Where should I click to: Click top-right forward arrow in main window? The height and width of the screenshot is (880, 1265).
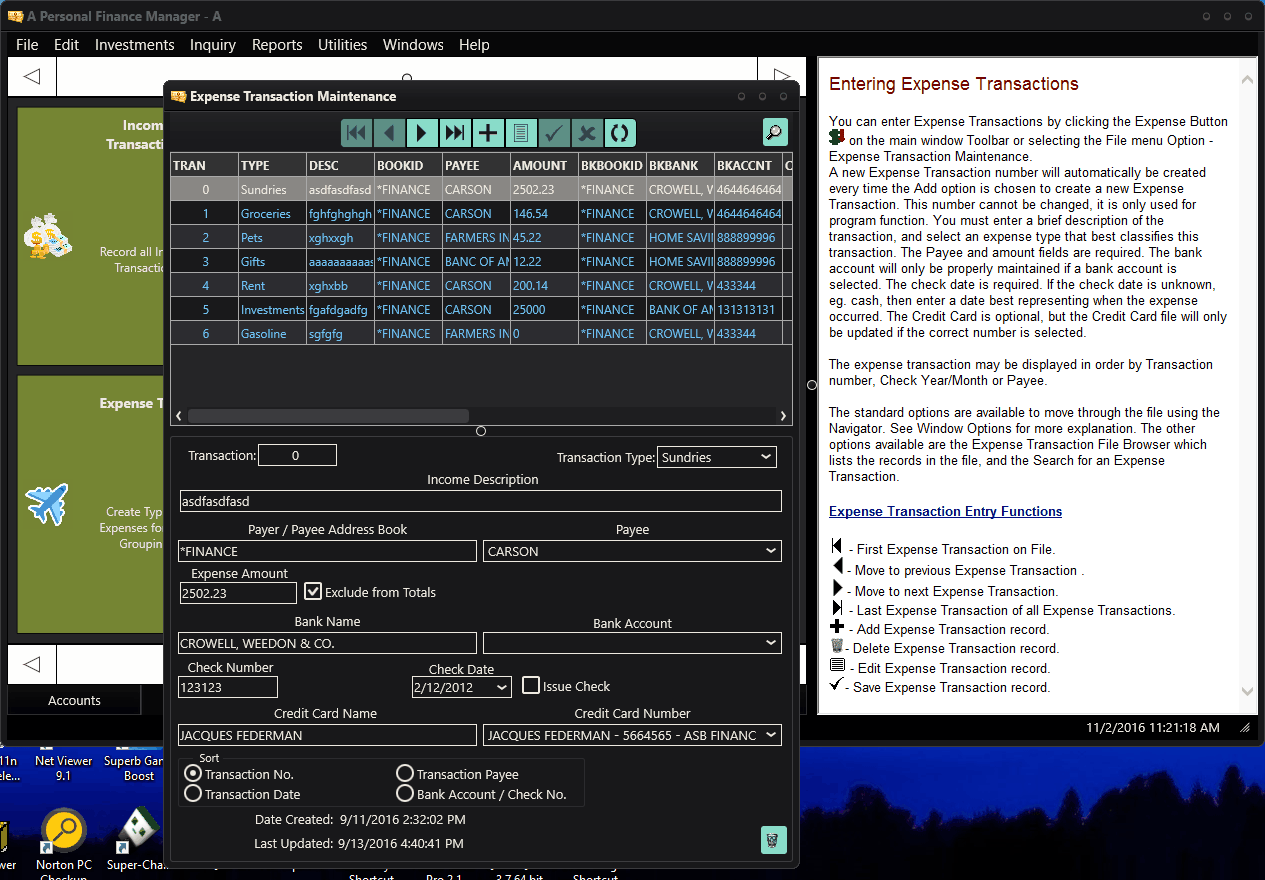point(783,76)
